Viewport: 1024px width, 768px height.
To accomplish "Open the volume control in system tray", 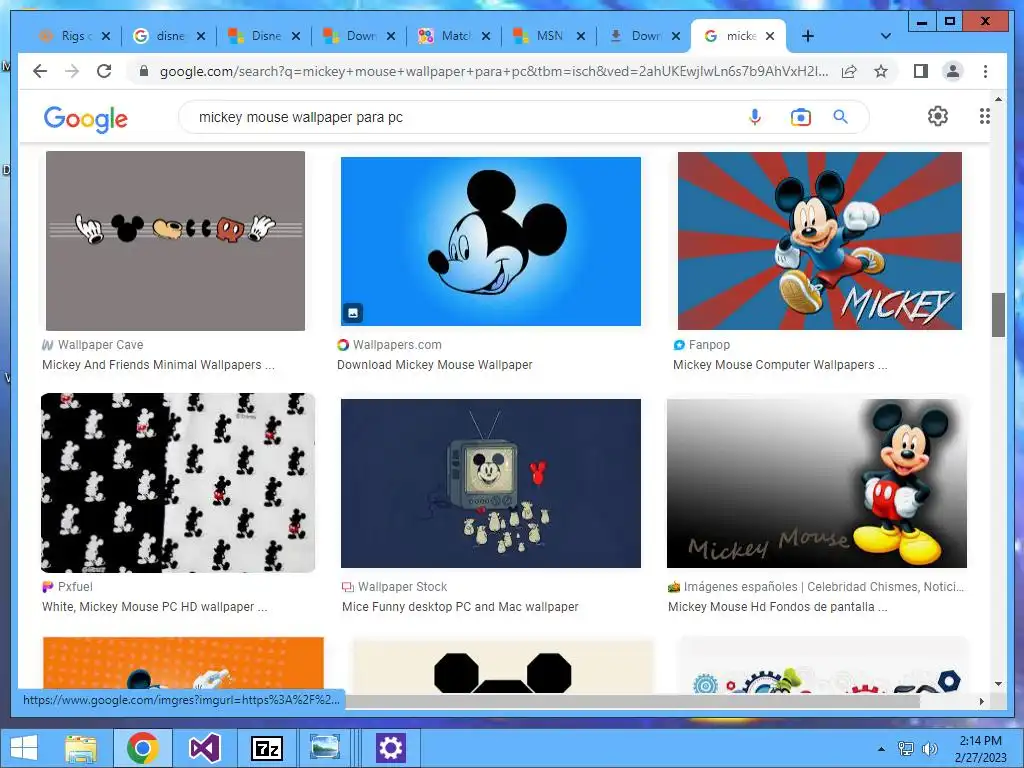I will (929, 749).
